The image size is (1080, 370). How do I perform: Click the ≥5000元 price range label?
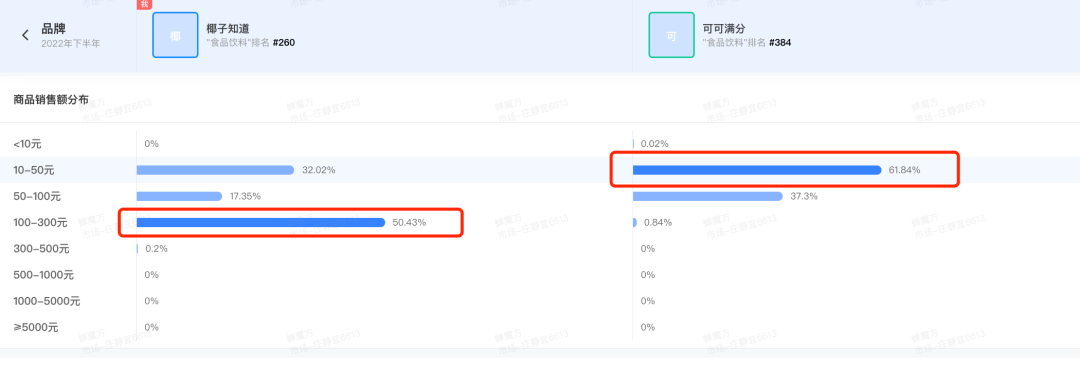click(36, 327)
